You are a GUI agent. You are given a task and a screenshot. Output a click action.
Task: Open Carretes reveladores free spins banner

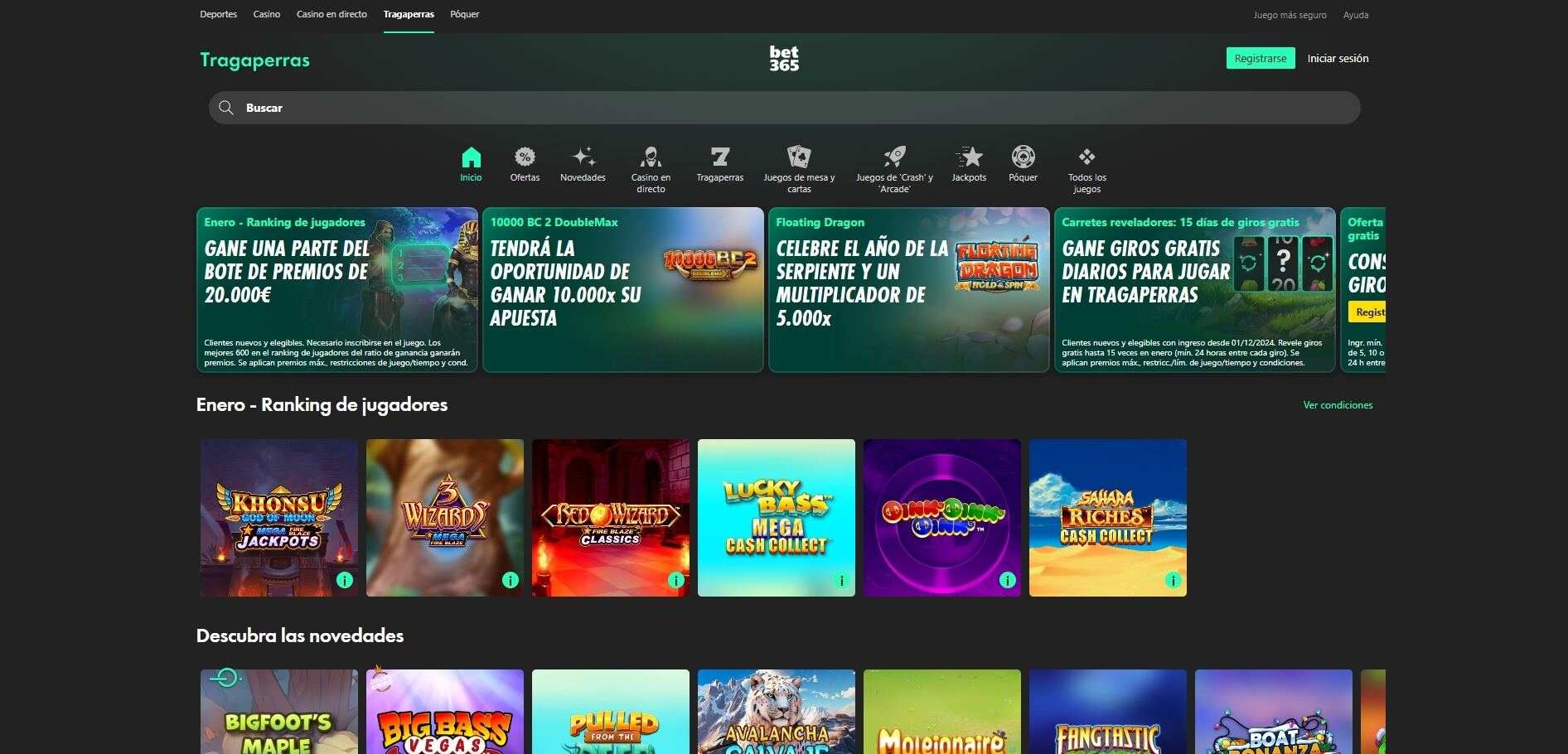pos(1195,290)
